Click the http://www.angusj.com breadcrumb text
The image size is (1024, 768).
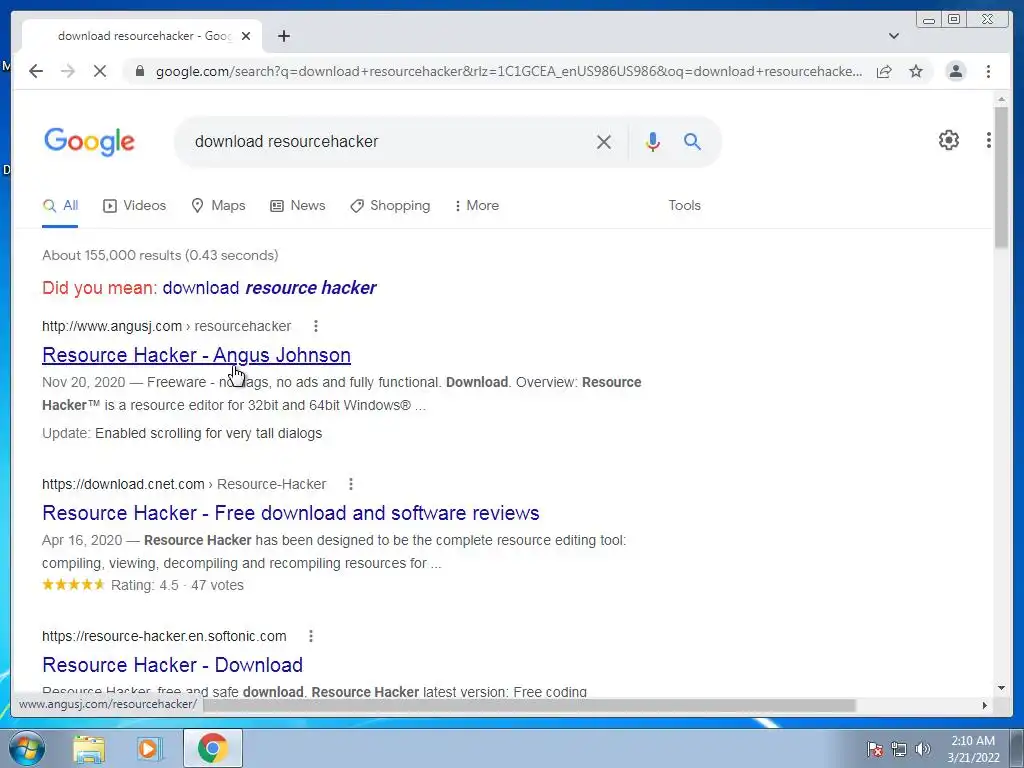[x=112, y=326]
